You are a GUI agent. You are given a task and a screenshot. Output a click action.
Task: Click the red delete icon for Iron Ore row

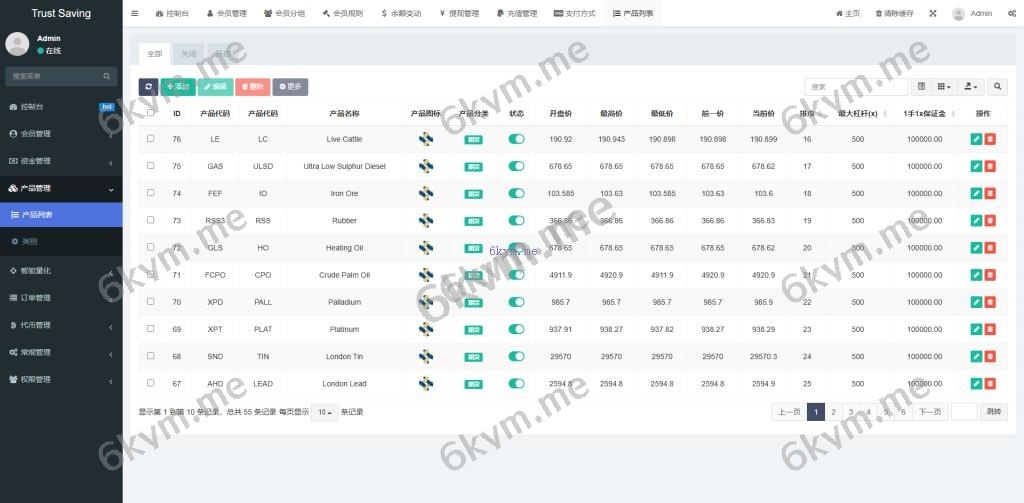(990, 193)
